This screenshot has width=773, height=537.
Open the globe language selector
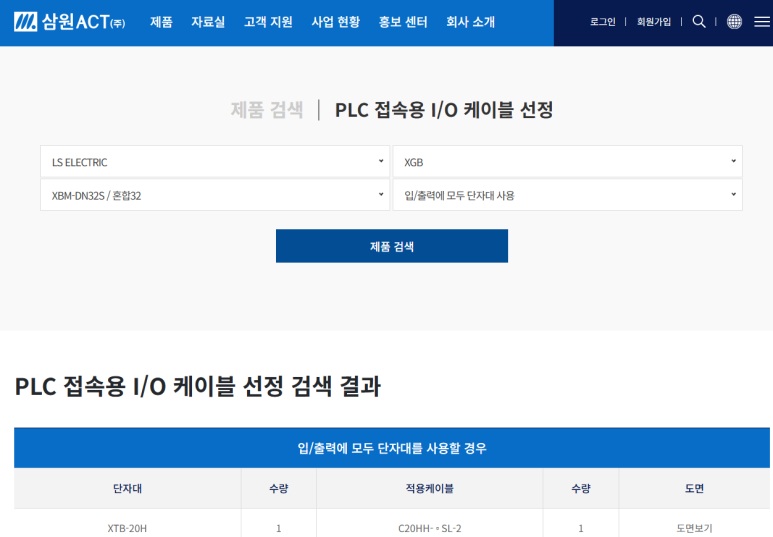coord(734,21)
